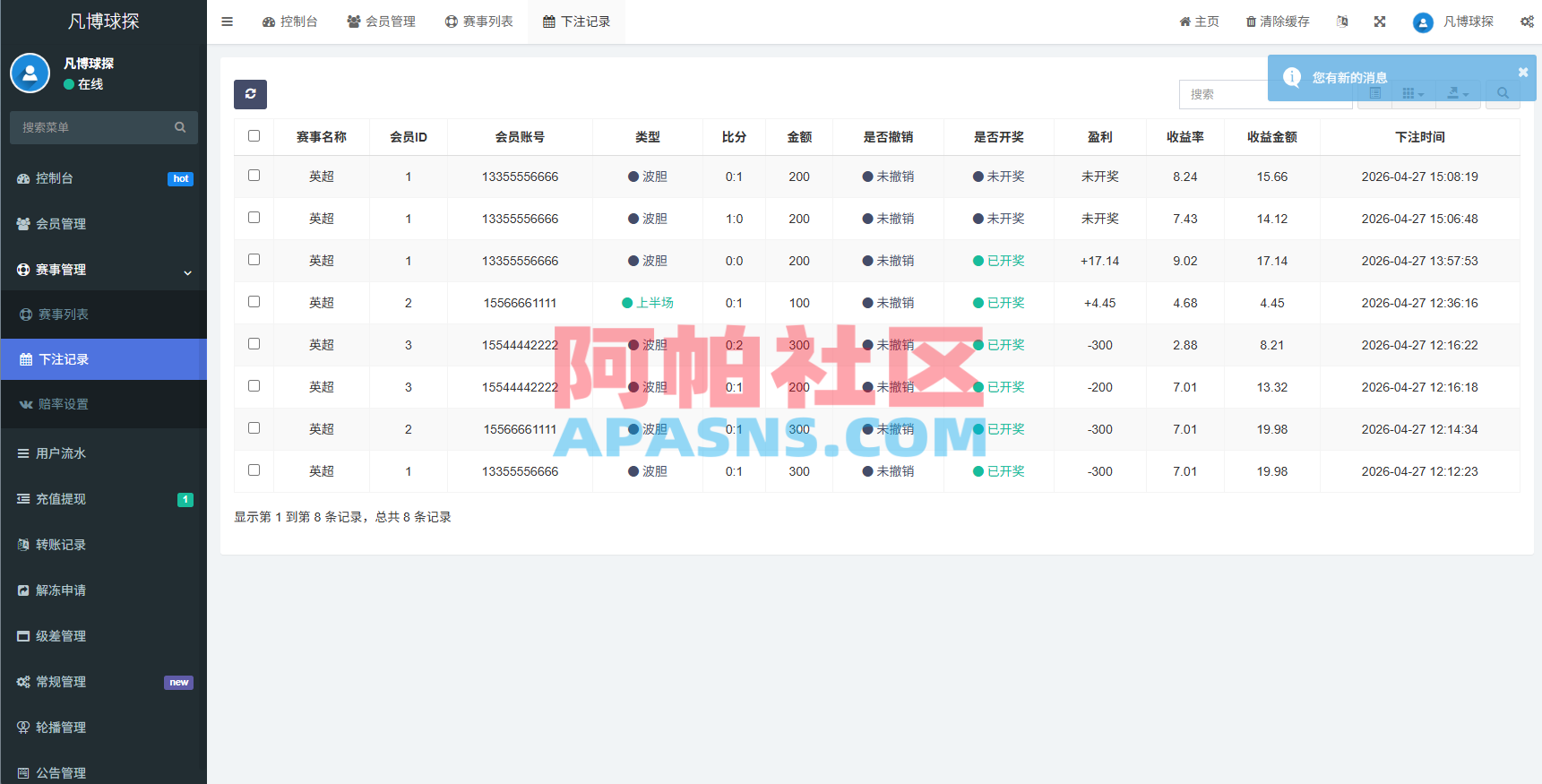Go to 主页 home link
The height and width of the screenshot is (784, 1542).
[1199, 22]
